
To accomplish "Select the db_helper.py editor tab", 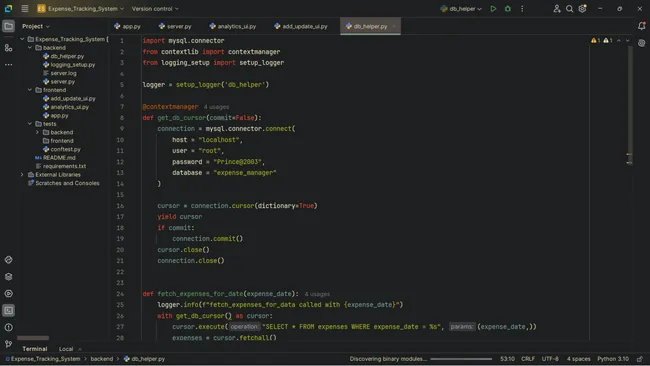I will [370, 26].
